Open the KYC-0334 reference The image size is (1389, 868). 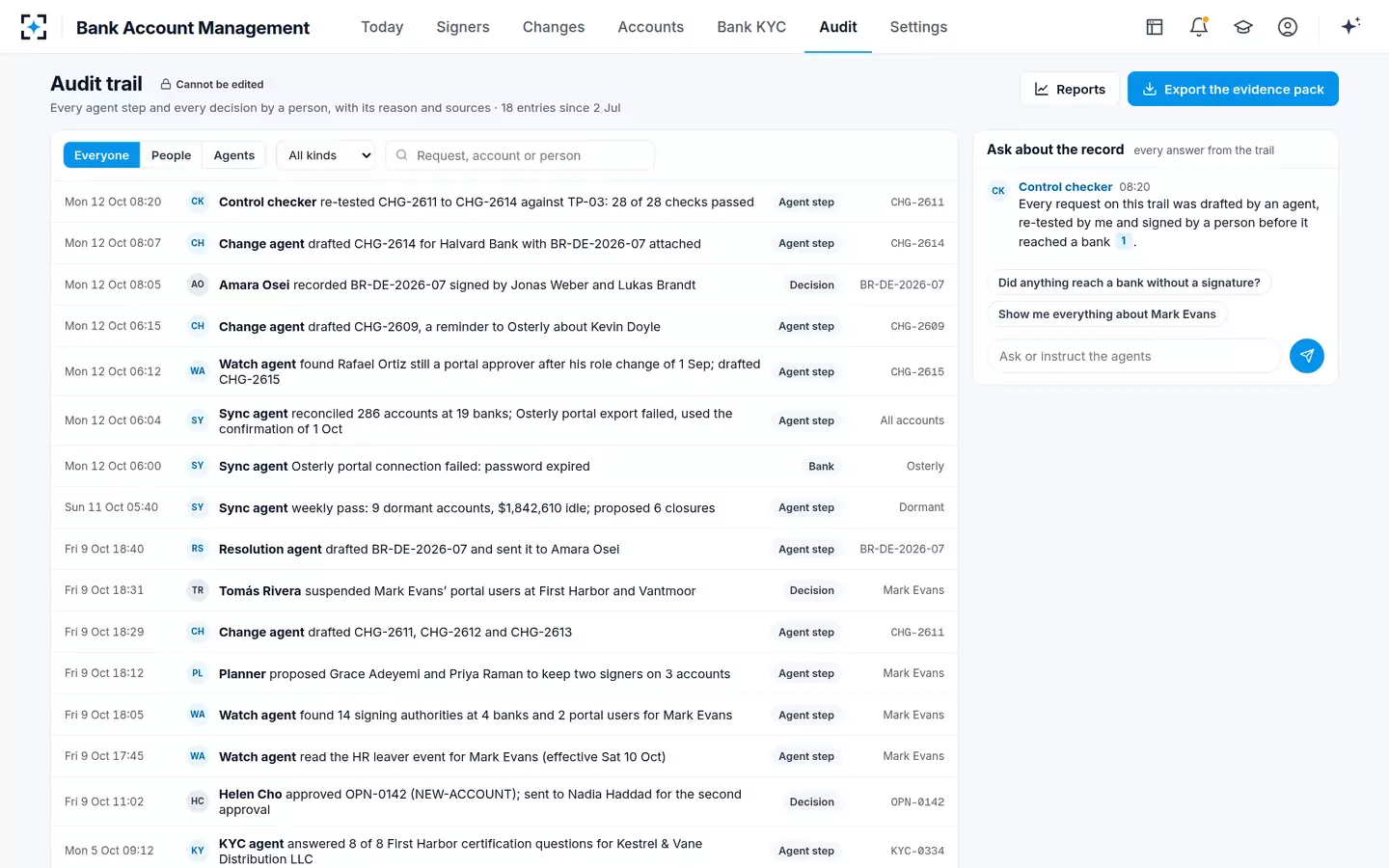coord(917,852)
